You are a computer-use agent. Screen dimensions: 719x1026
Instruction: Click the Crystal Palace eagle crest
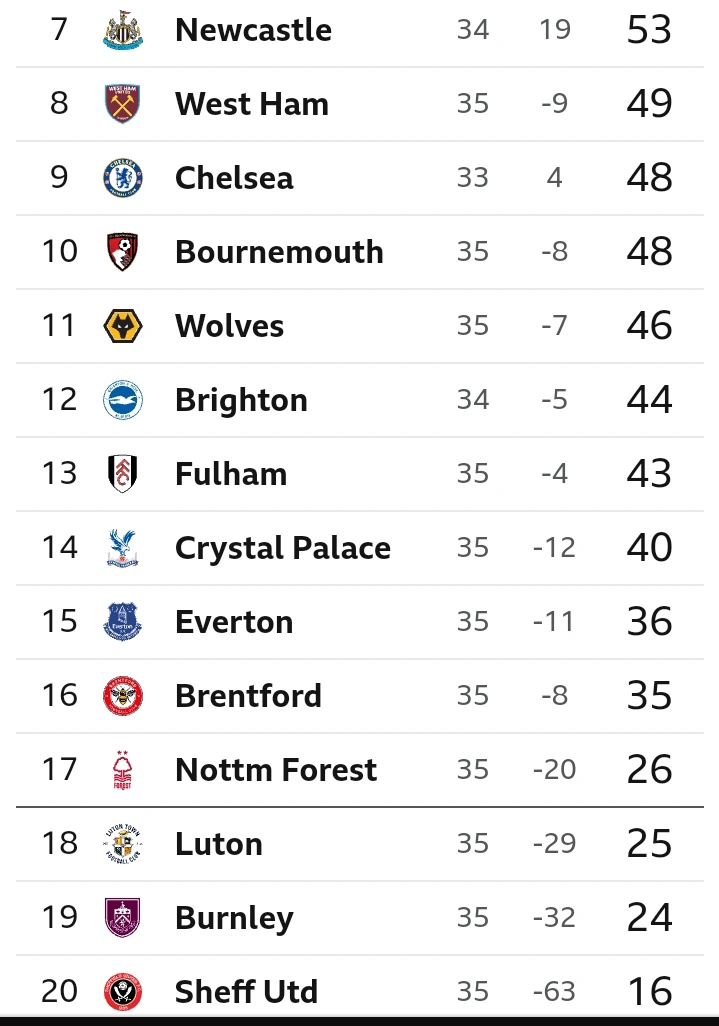(x=123, y=548)
